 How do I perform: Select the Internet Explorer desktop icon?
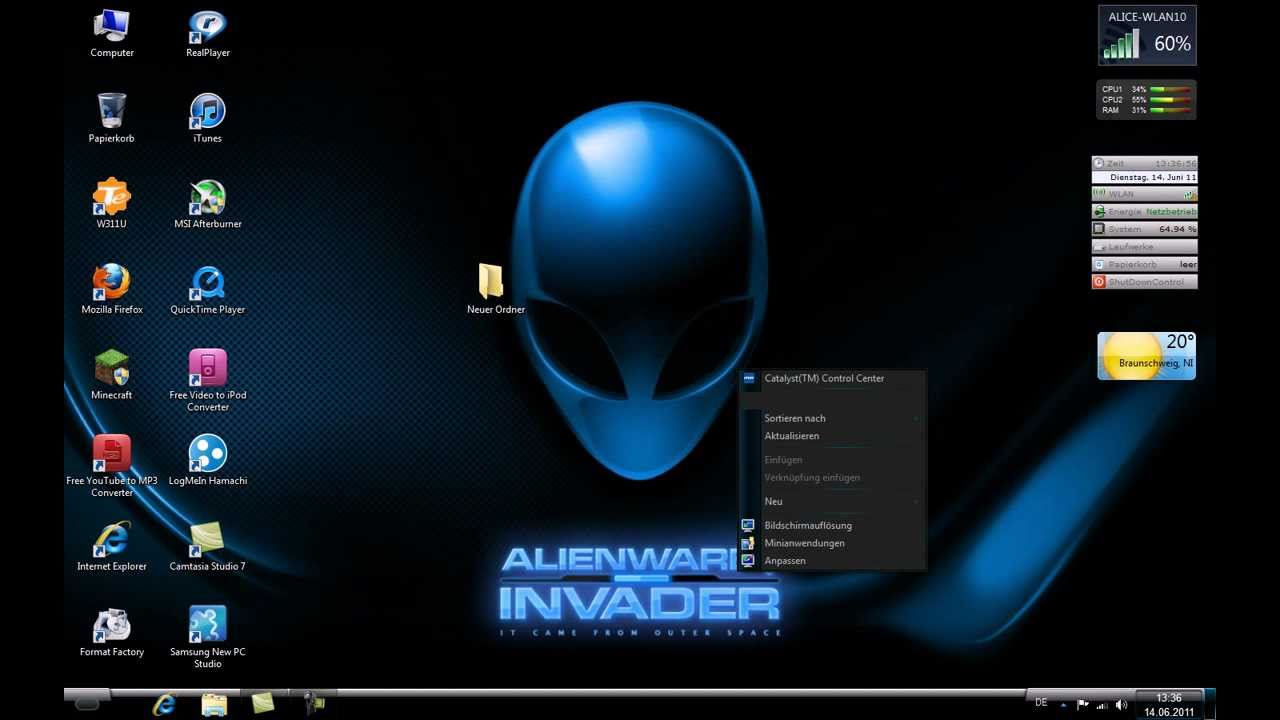point(112,546)
